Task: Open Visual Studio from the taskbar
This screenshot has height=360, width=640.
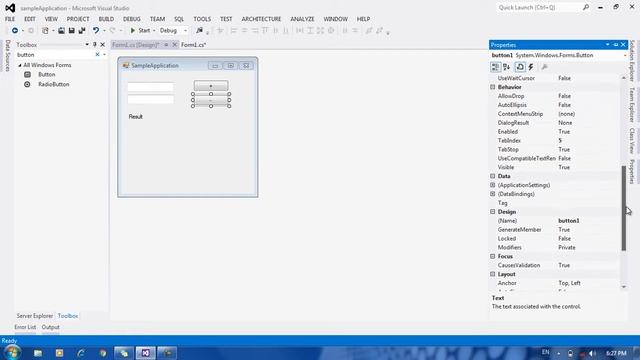Action: coord(146,353)
